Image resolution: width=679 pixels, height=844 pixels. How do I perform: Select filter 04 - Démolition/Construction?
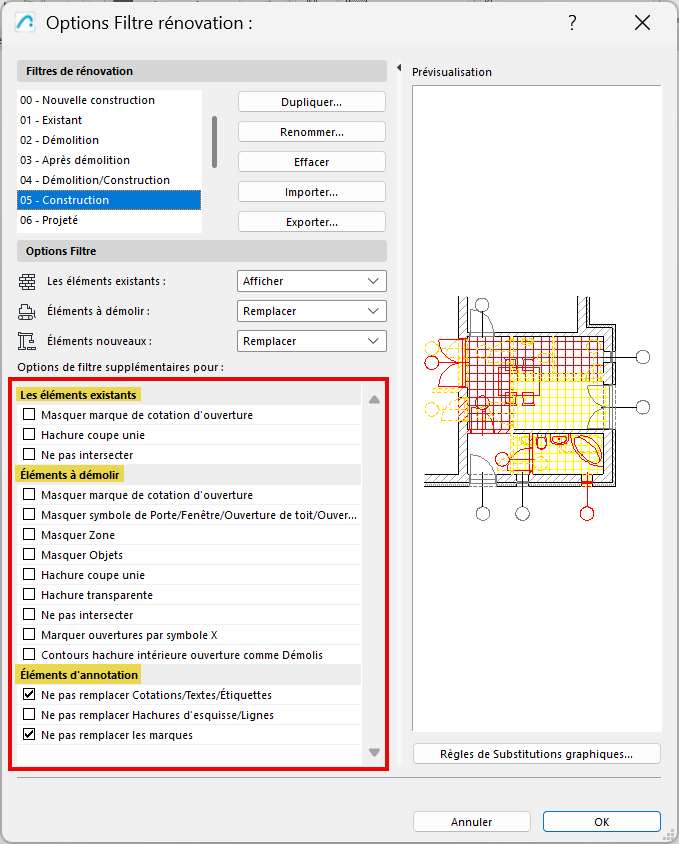[109, 180]
